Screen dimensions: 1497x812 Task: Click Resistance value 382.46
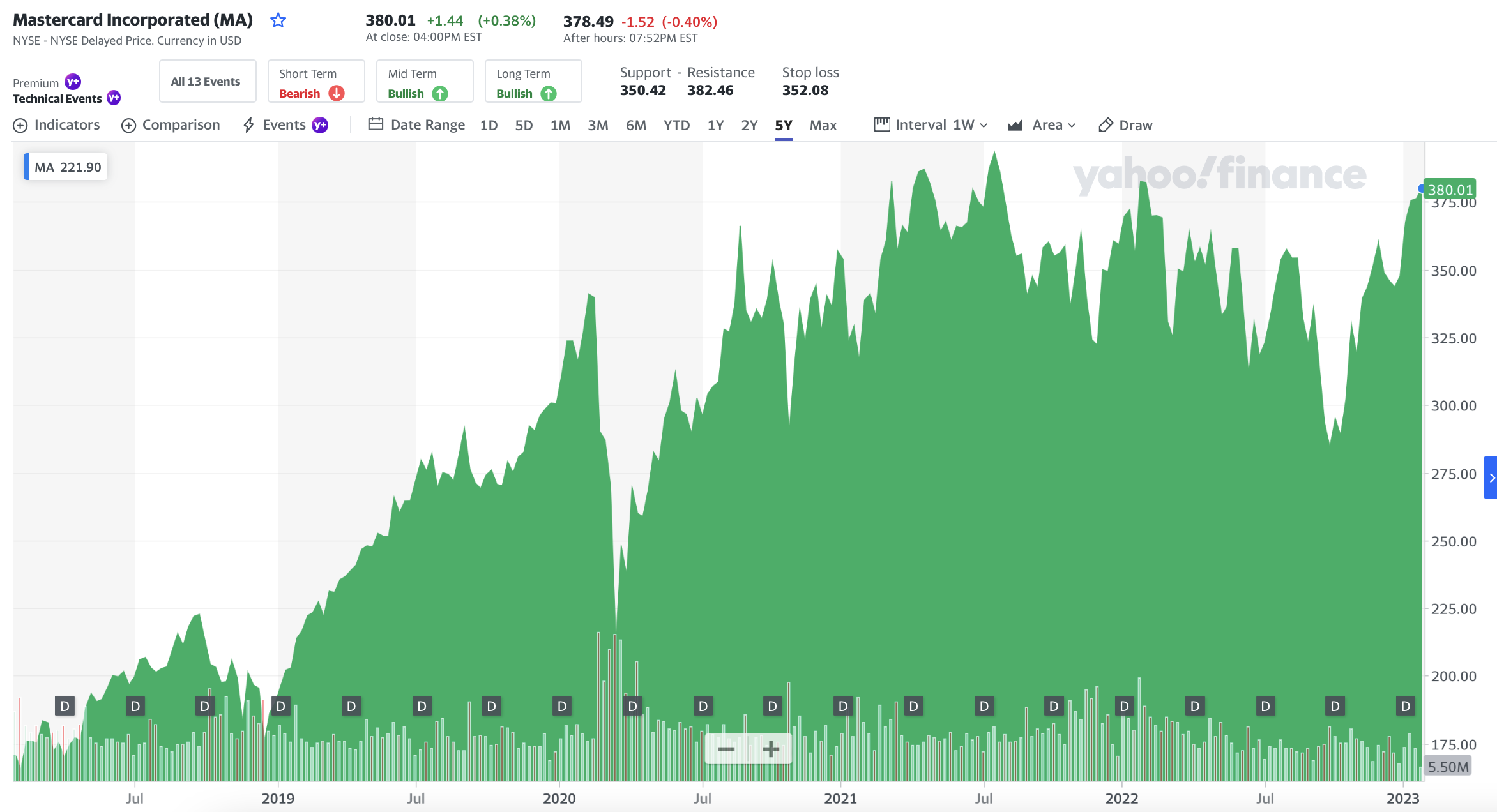point(710,91)
